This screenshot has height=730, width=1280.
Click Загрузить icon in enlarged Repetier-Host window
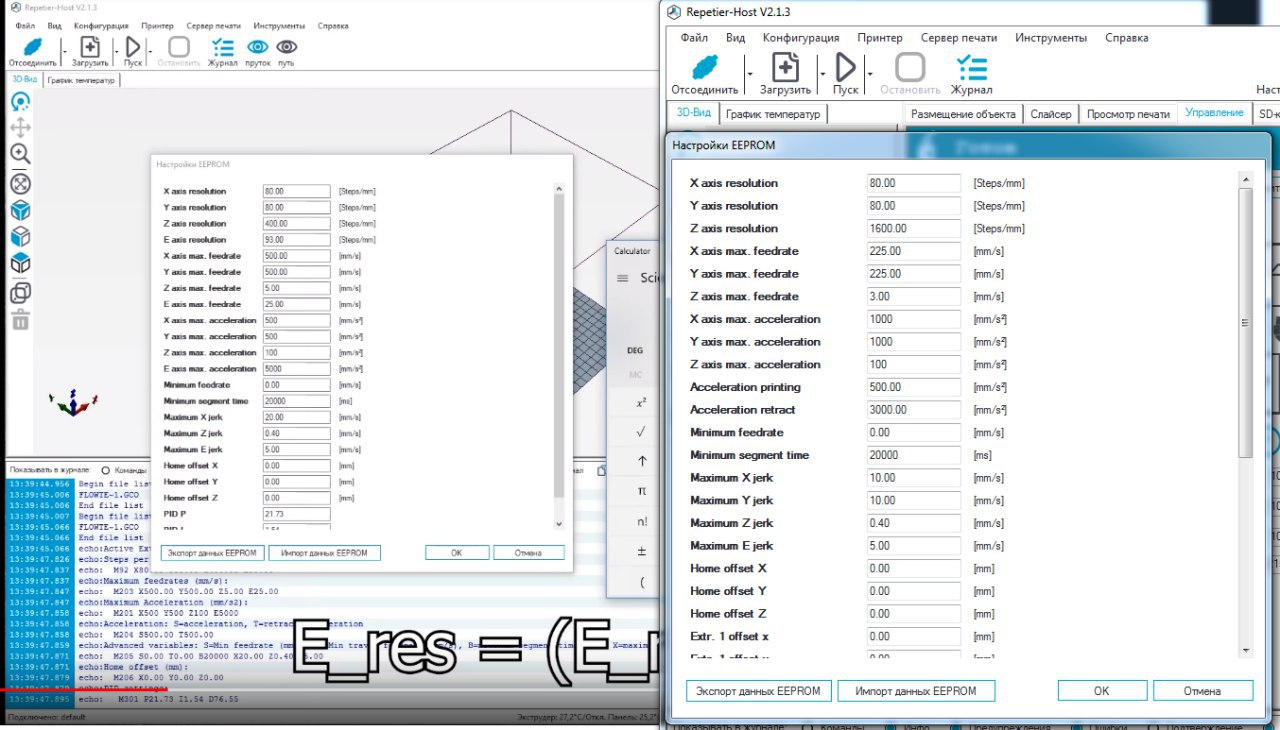point(786,68)
